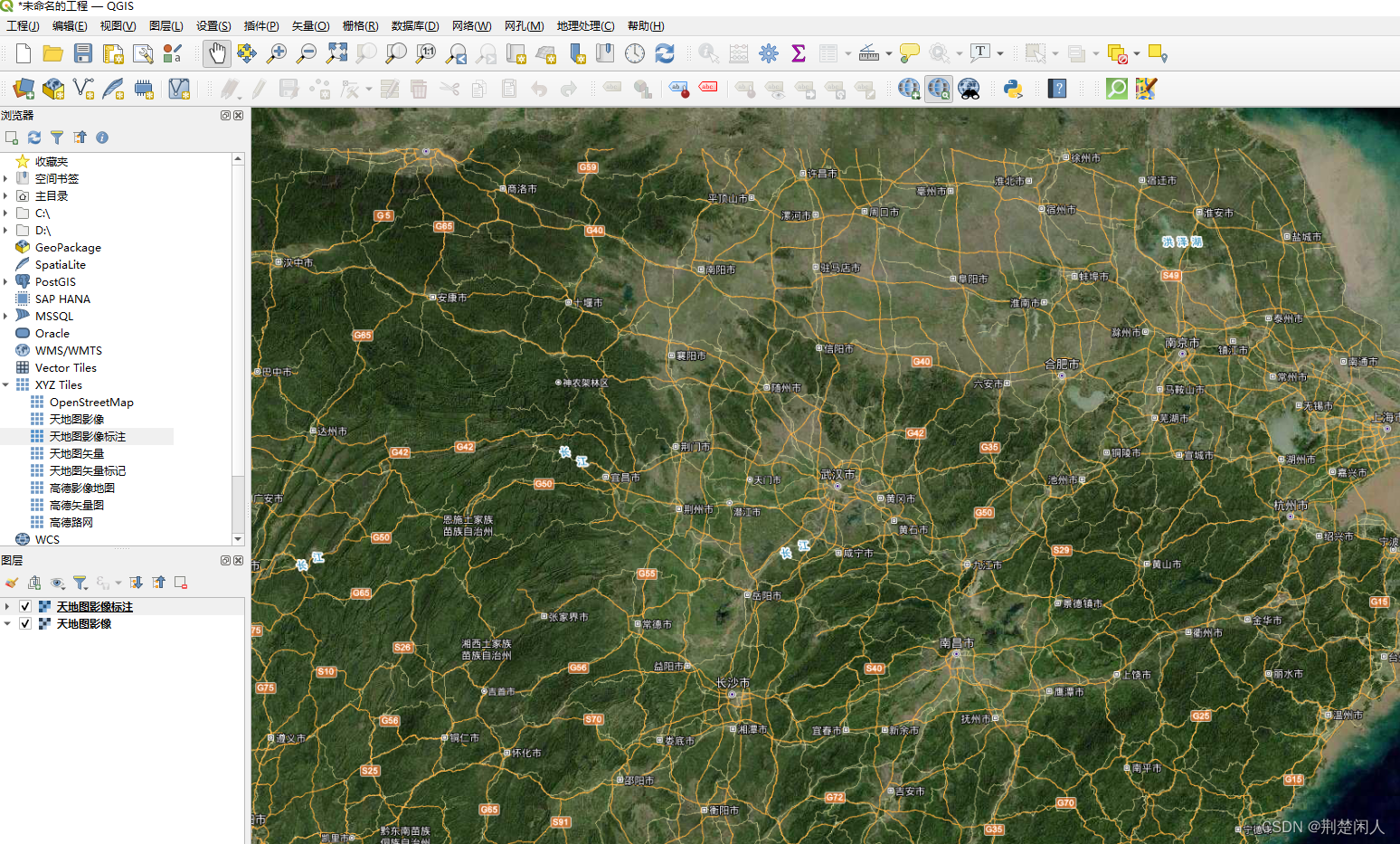This screenshot has height=844, width=1400.
Task: Create a new project with the blank page icon
Action: click(x=24, y=54)
